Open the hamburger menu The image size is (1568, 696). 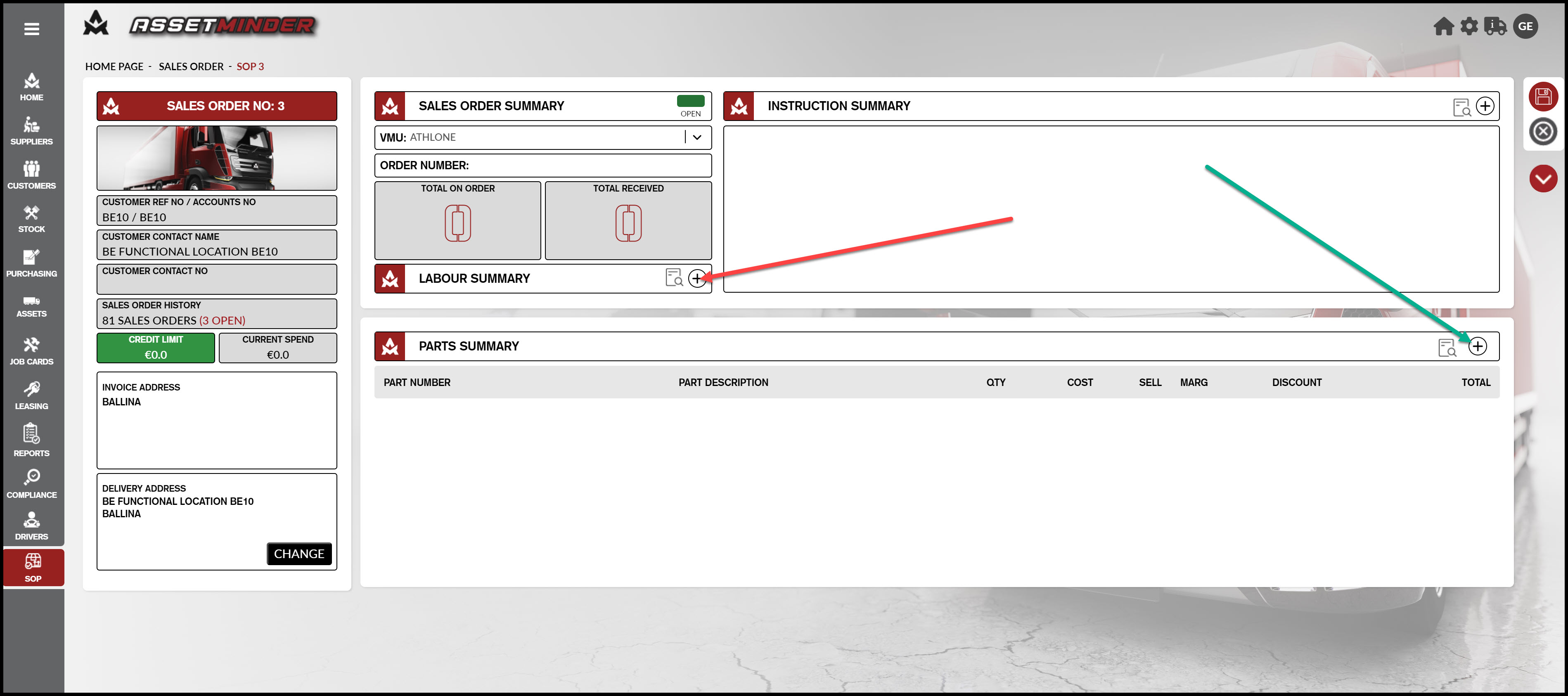[x=32, y=28]
